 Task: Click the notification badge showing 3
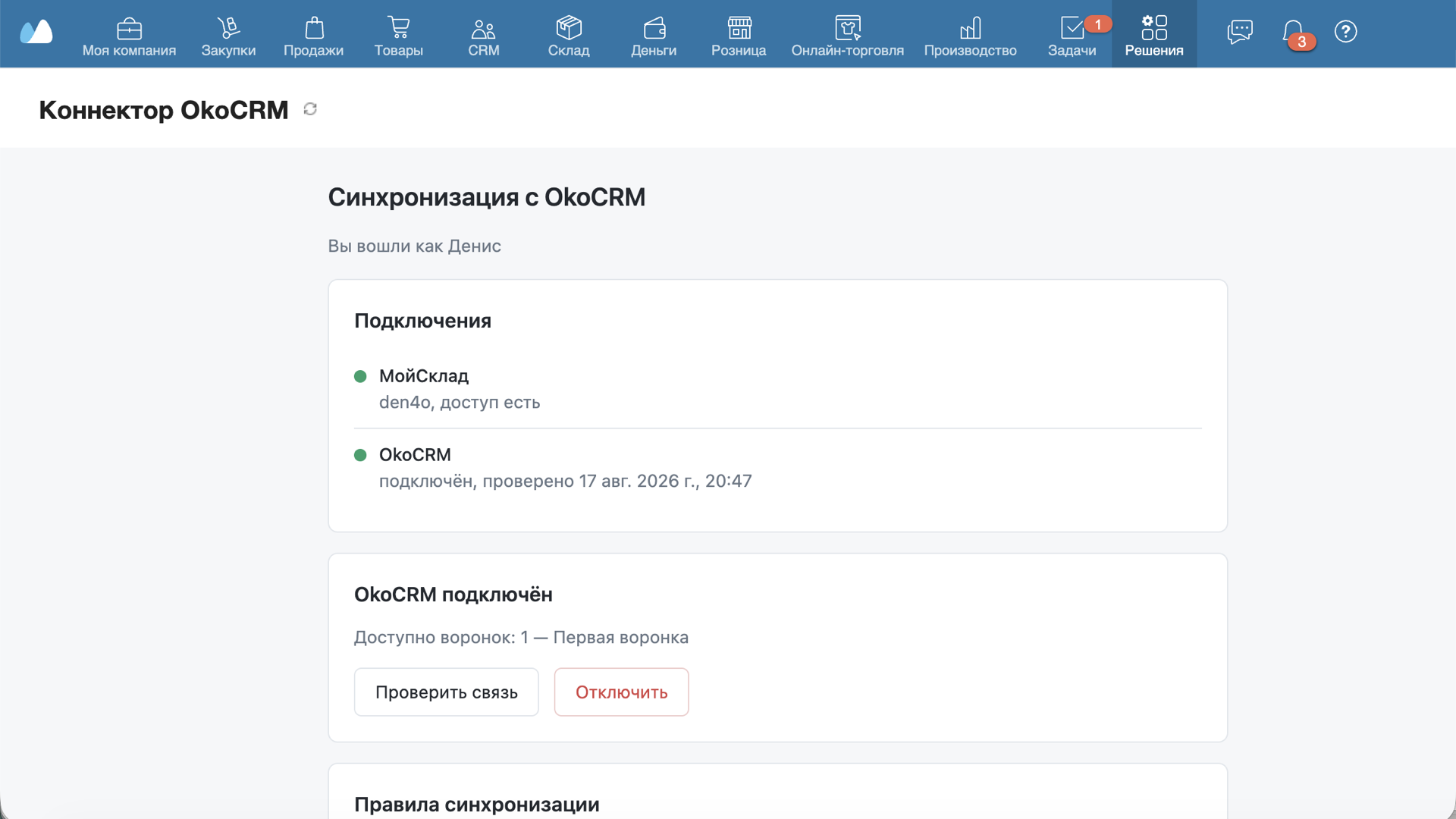(x=1302, y=42)
